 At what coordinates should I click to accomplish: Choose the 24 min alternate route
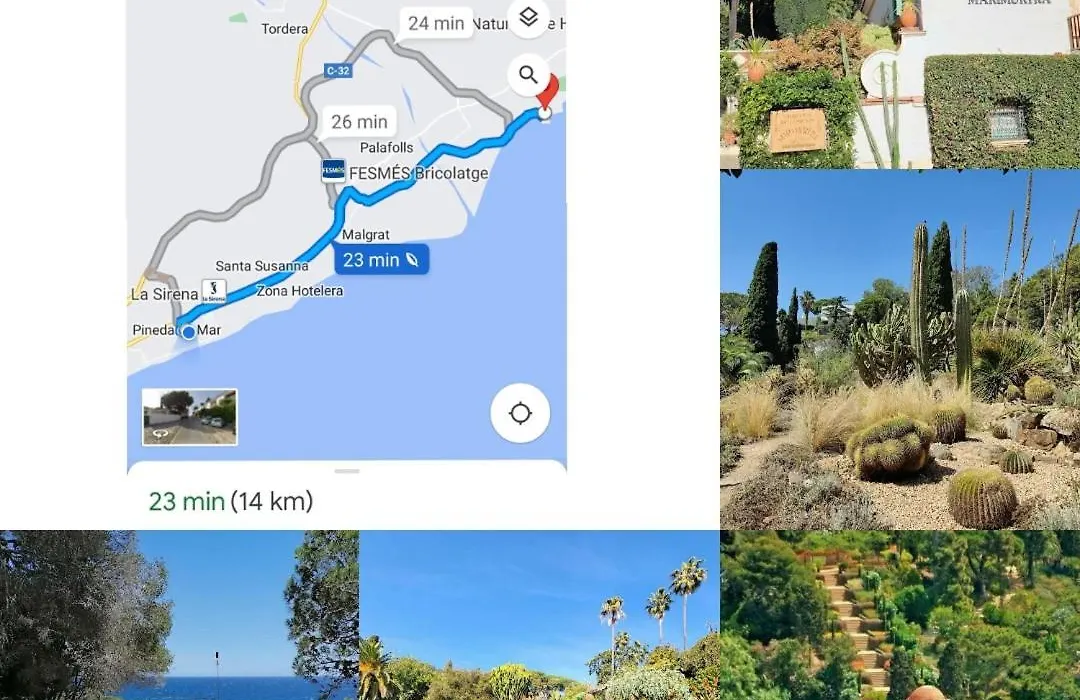click(436, 23)
